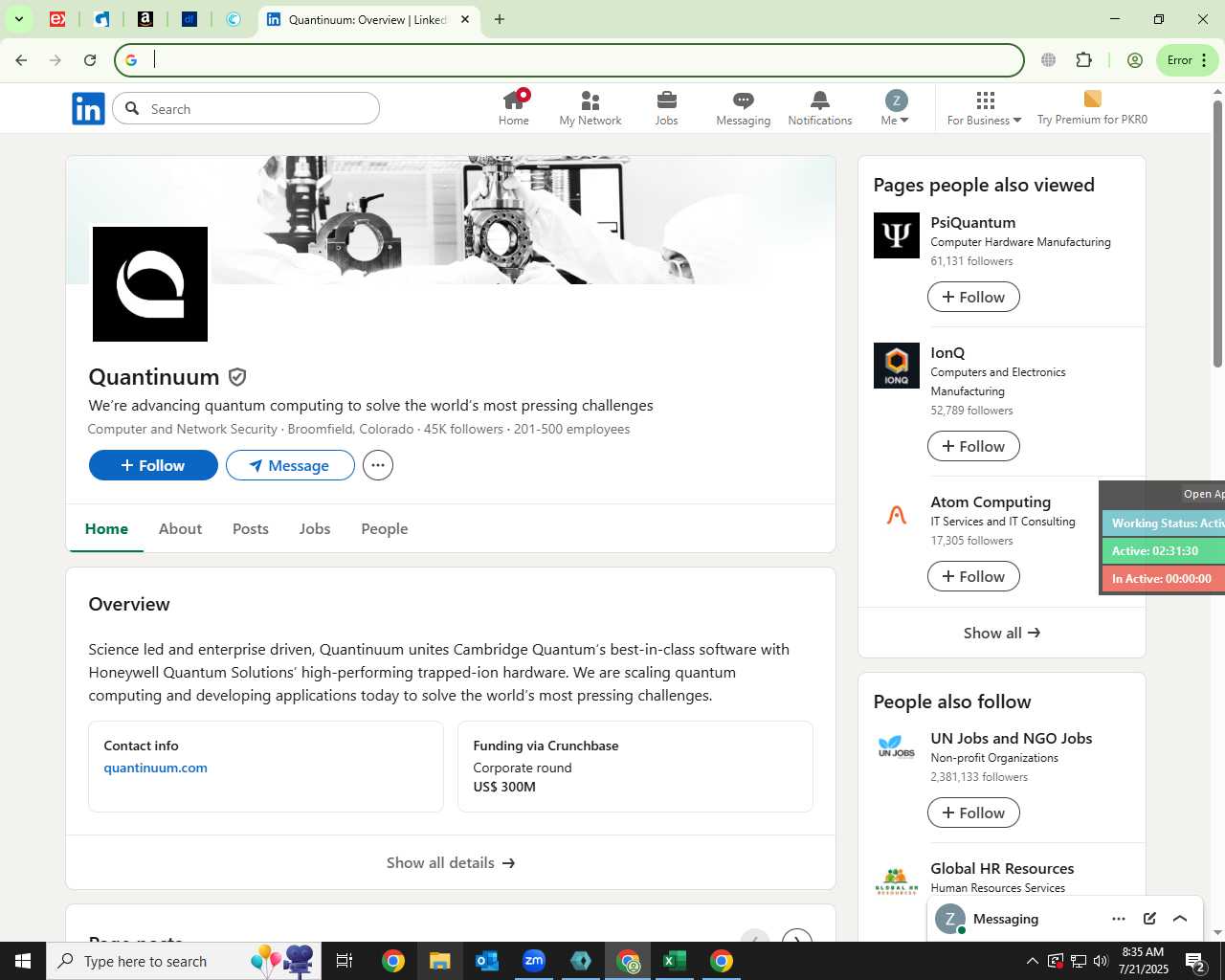Image resolution: width=1225 pixels, height=980 pixels.
Task: Switch to About tab
Action: click(180, 528)
